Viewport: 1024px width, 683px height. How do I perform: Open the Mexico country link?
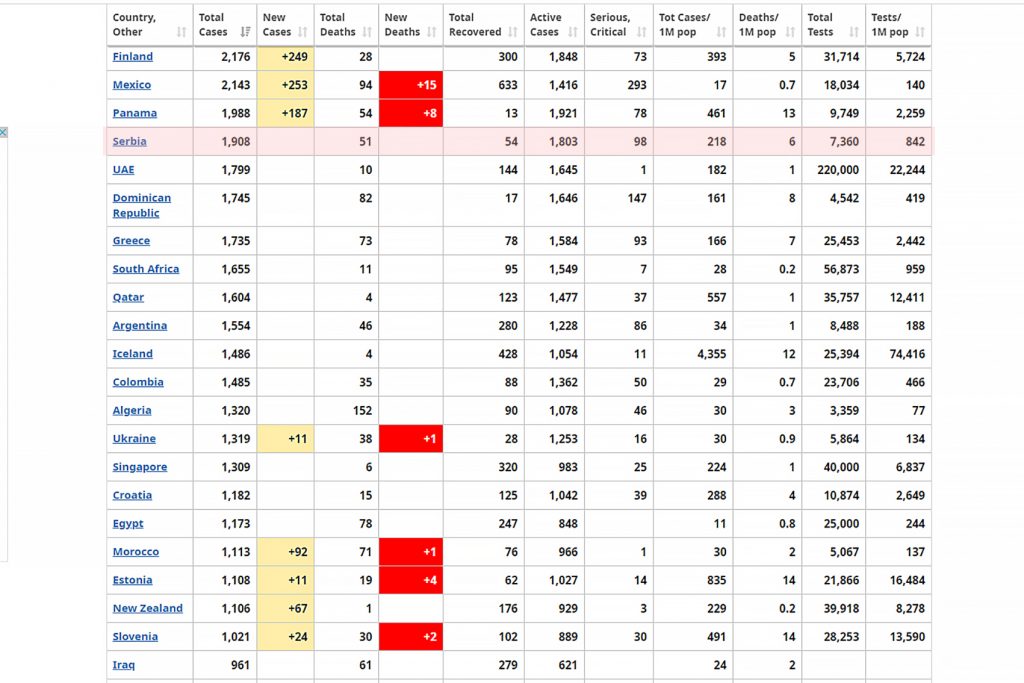click(132, 85)
